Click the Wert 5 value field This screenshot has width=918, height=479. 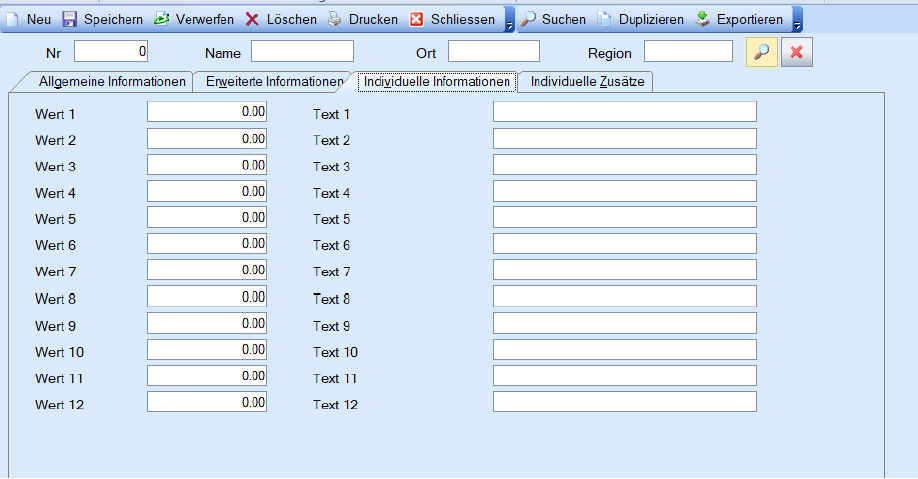207,217
